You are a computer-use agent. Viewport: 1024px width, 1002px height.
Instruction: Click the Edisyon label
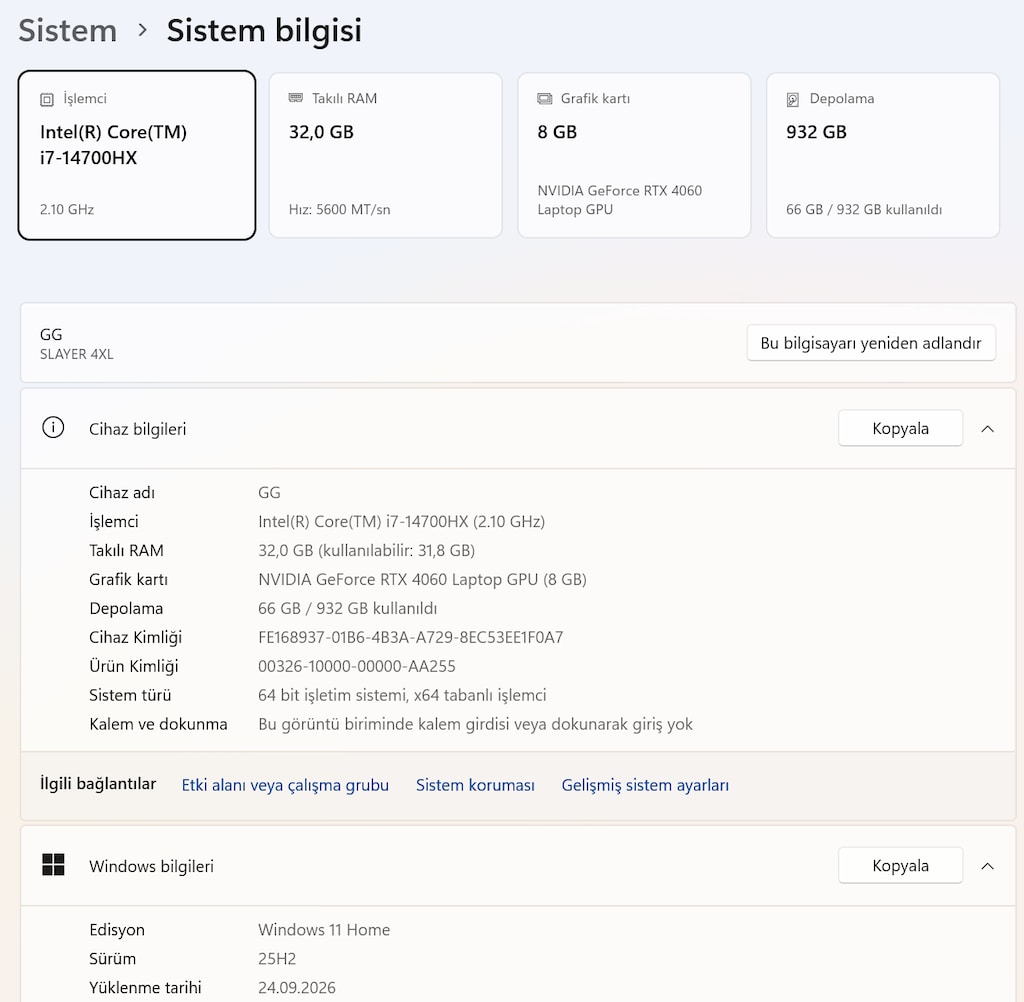[x=117, y=930]
